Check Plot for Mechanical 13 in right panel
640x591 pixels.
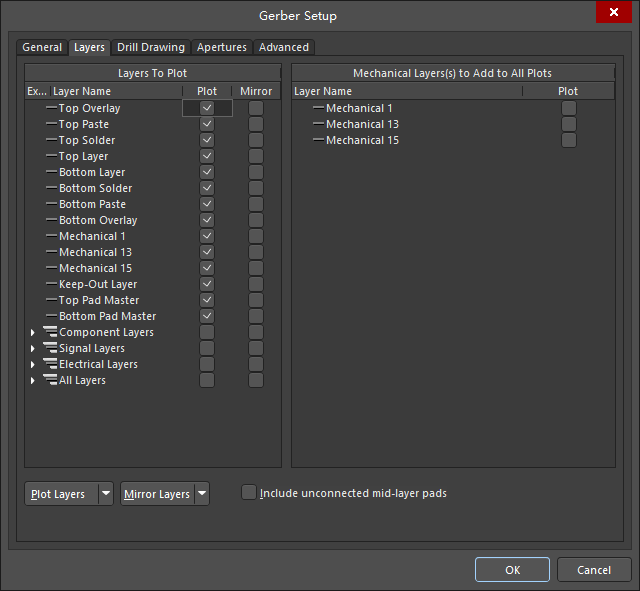pos(569,124)
